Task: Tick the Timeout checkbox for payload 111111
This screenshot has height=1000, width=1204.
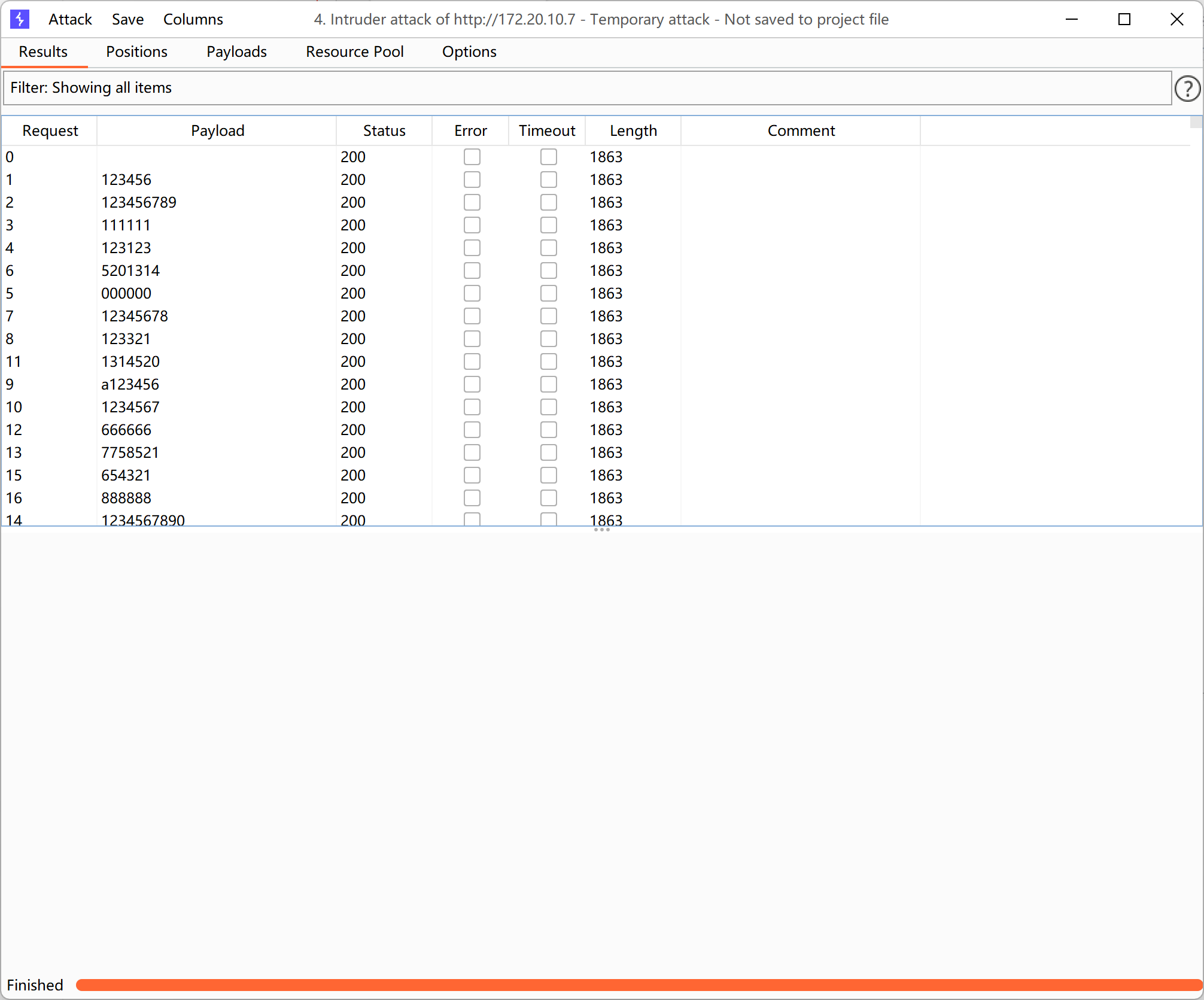Action: [548, 225]
